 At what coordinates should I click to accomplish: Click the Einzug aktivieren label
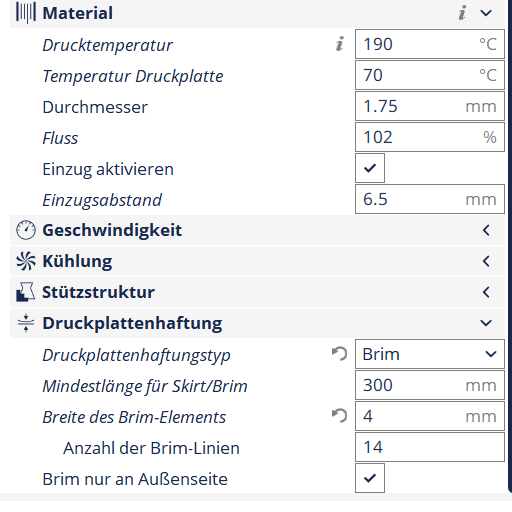pyautogui.click(x=108, y=170)
